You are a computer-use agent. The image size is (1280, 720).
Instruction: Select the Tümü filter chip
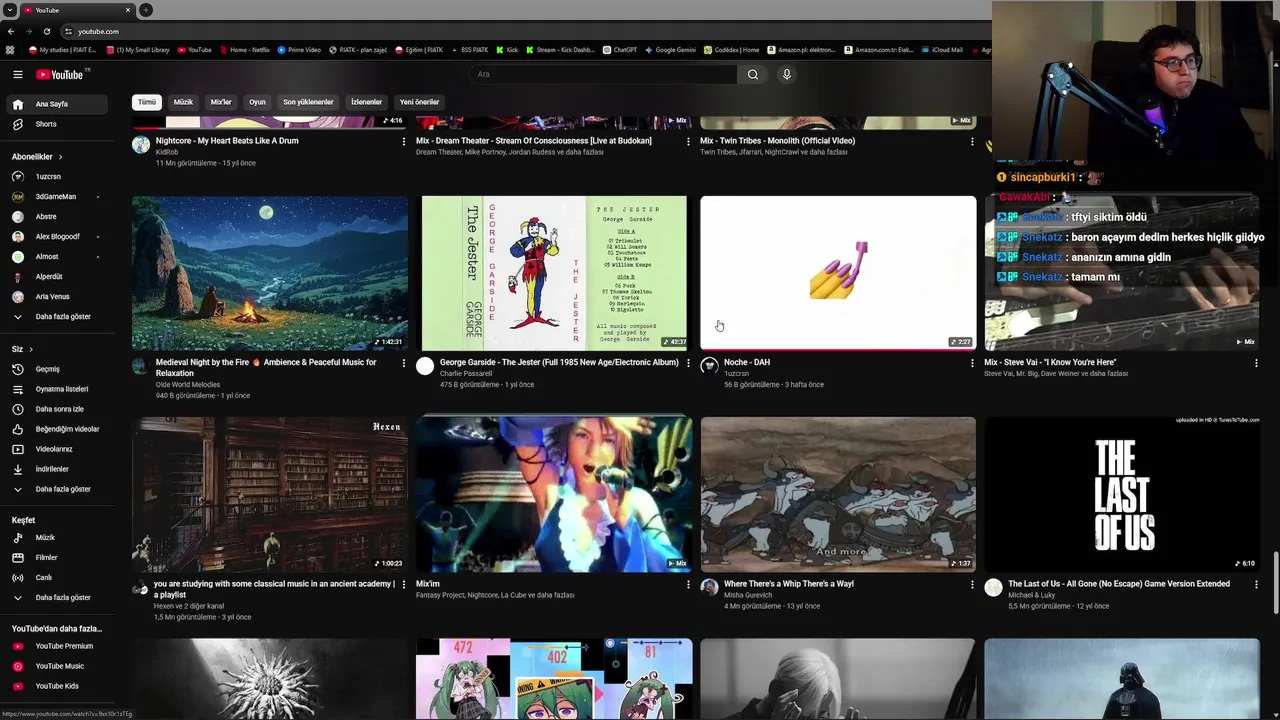[x=147, y=102]
